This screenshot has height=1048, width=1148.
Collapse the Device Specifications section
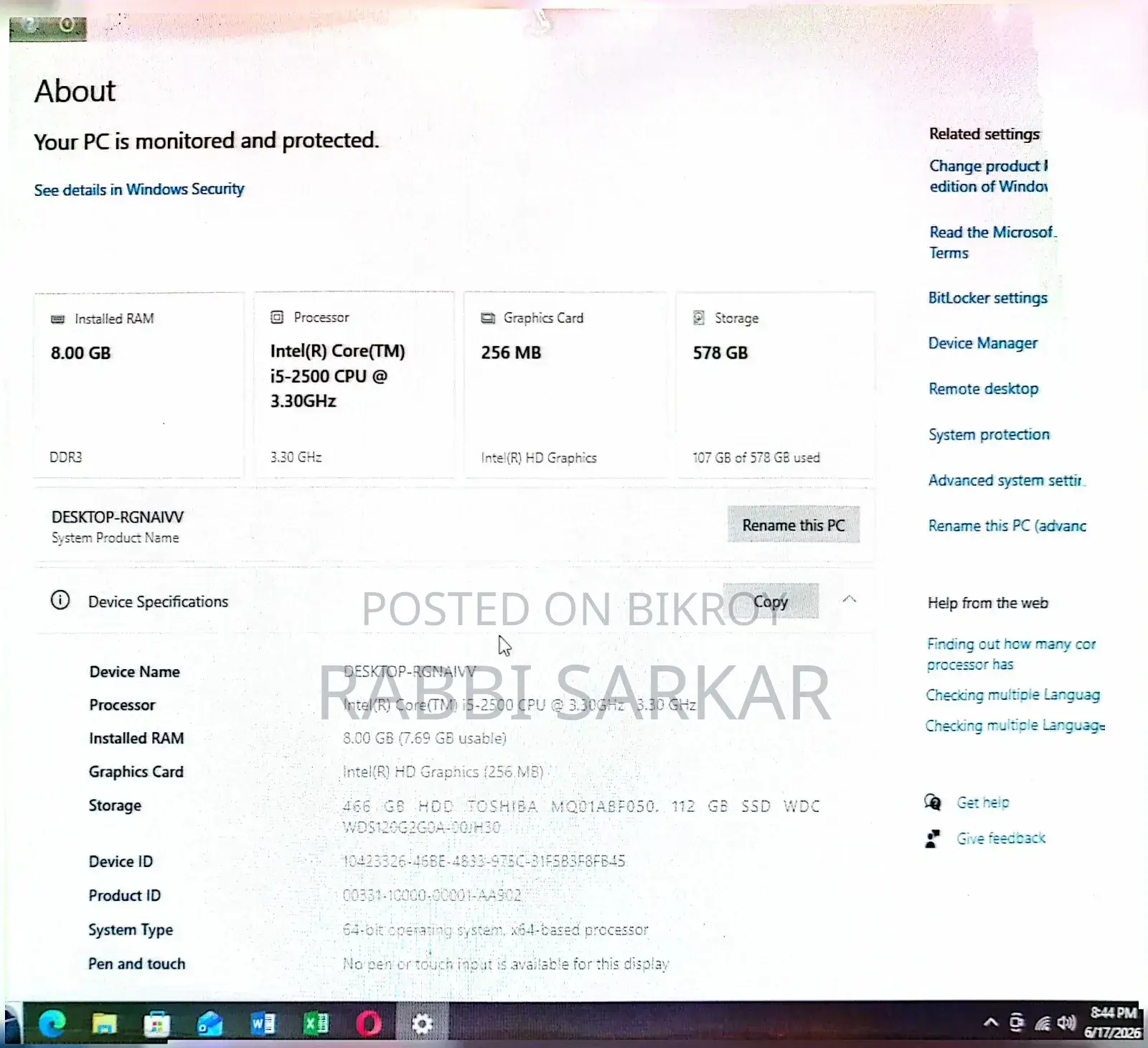coord(850,599)
